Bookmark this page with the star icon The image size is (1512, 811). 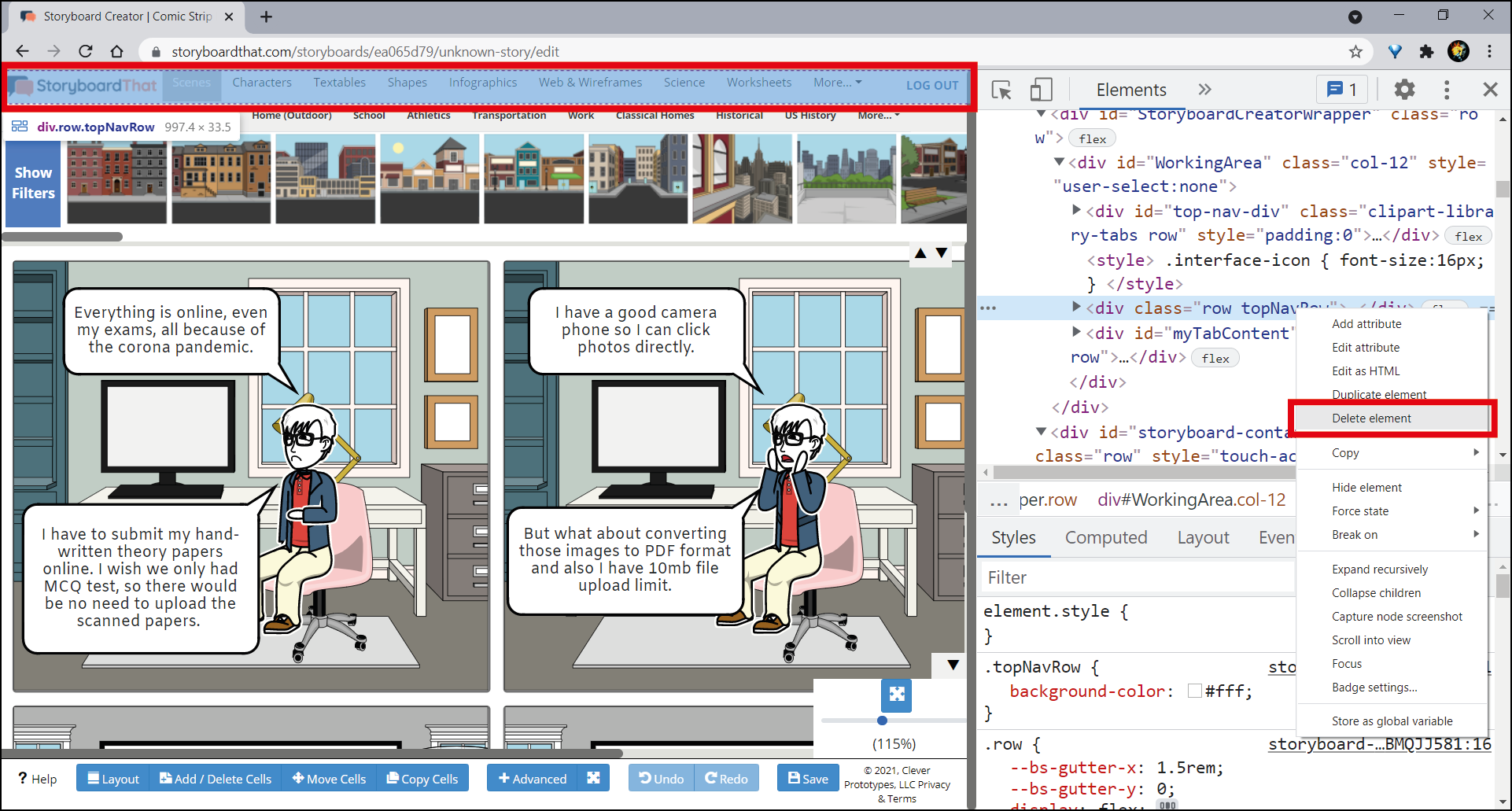pos(1355,52)
